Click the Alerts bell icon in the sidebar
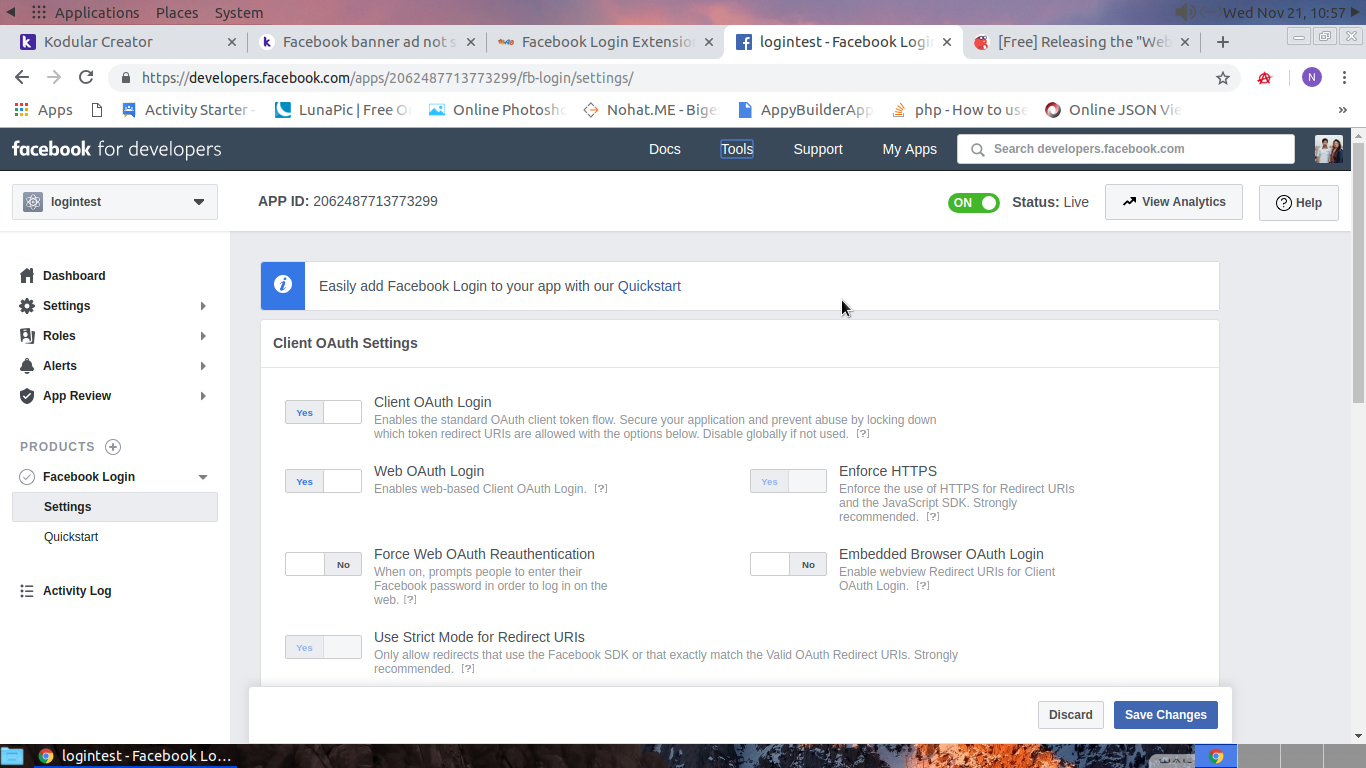The height and width of the screenshot is (768, 1366). (27, 365)
